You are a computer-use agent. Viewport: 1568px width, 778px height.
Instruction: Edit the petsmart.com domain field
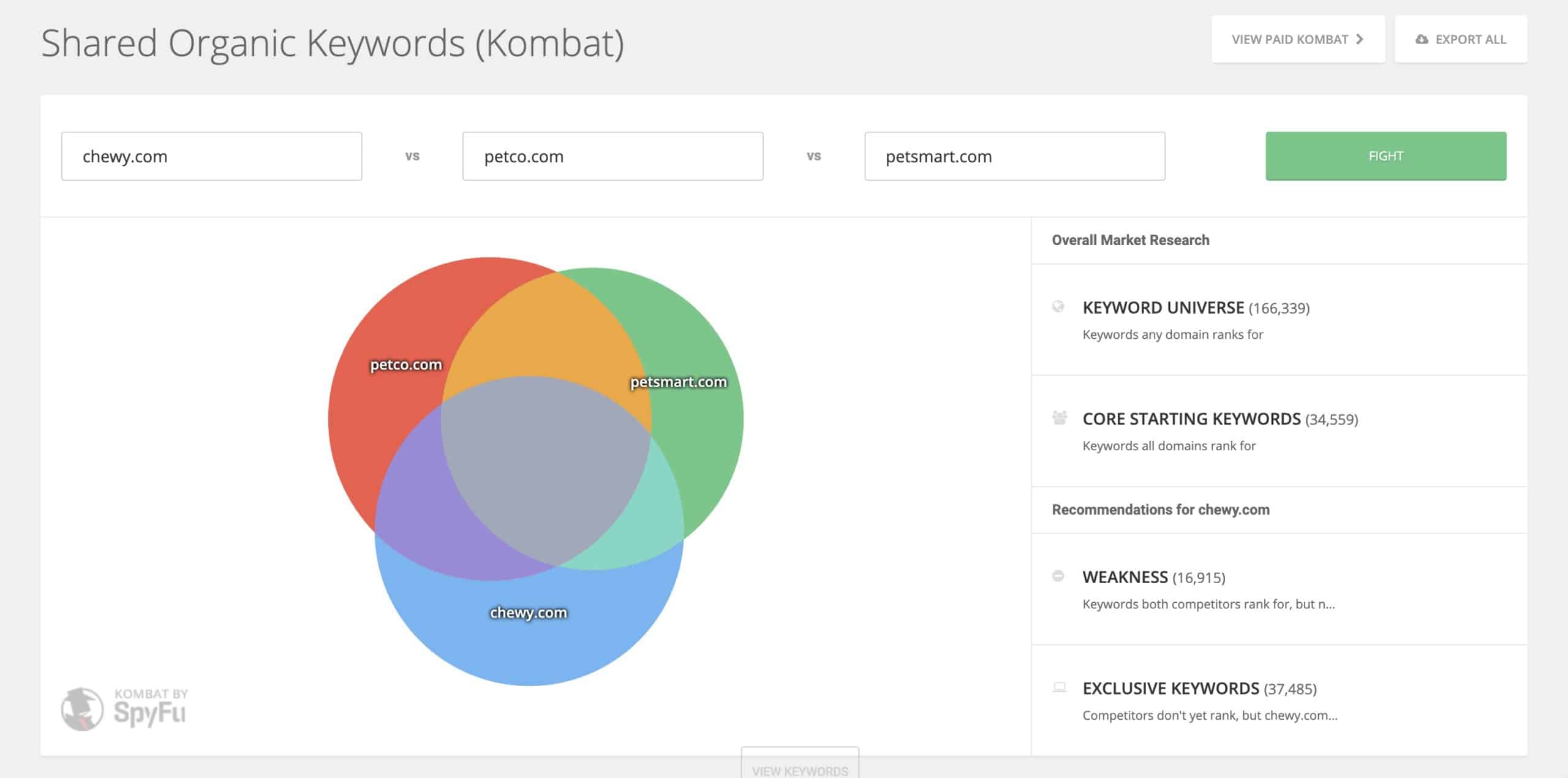(1015, 156)
